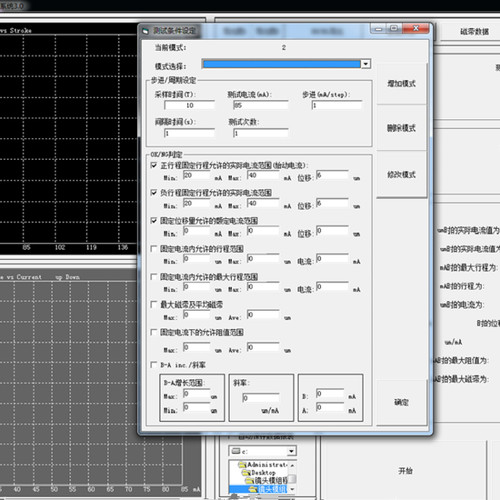This screenshot has width=500, height=500.
Task: Enable 固定电流内允许的行程范围 checkbox
Action: [154, 248]
